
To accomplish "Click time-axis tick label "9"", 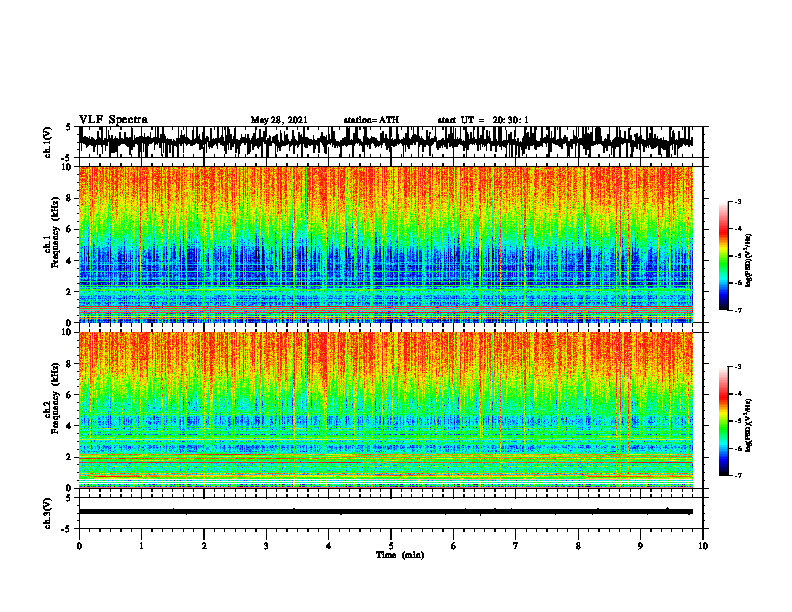I will 640,546.
